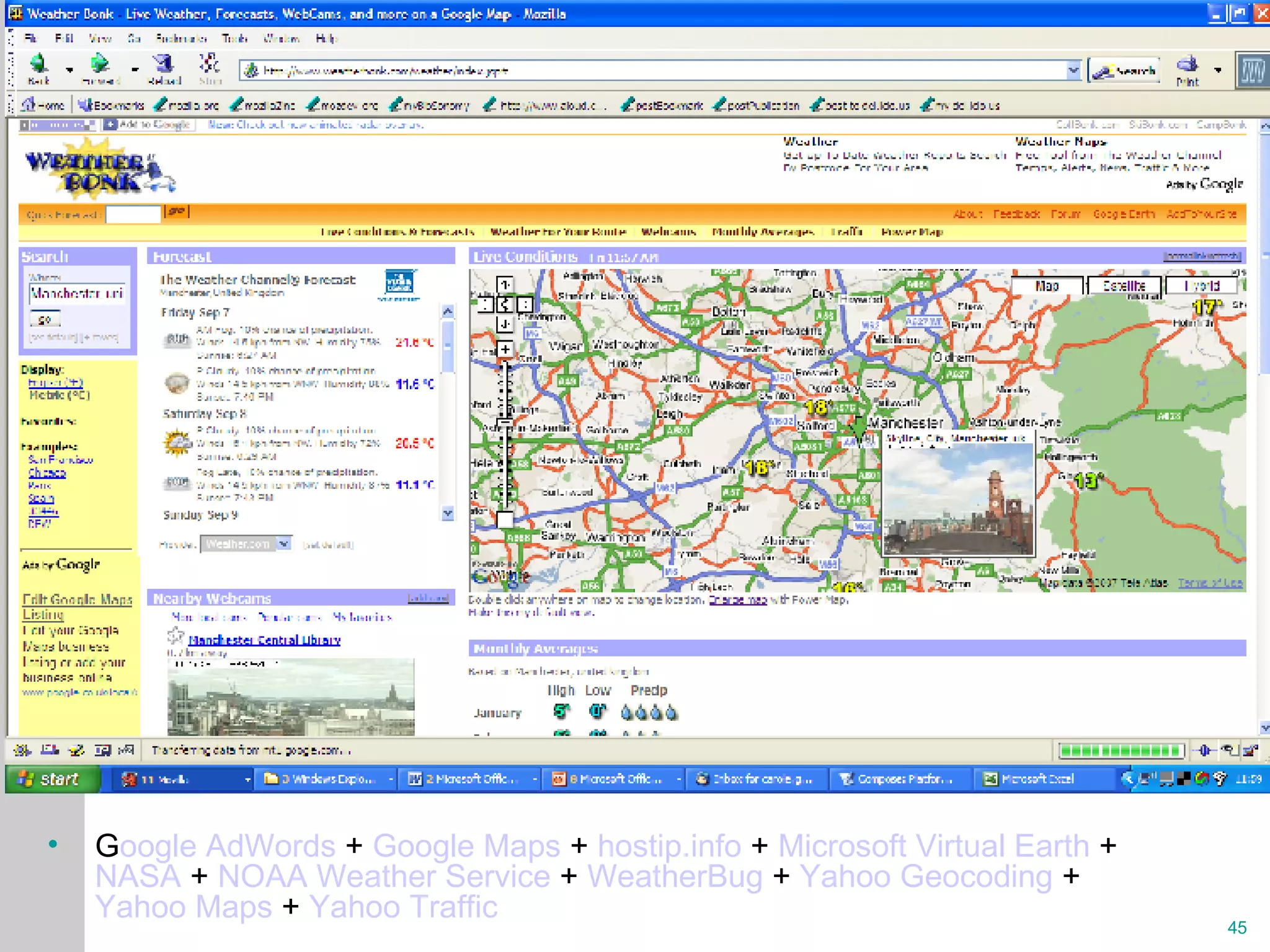
Task: Open the Help menu
Action: [x=326, y=38]
